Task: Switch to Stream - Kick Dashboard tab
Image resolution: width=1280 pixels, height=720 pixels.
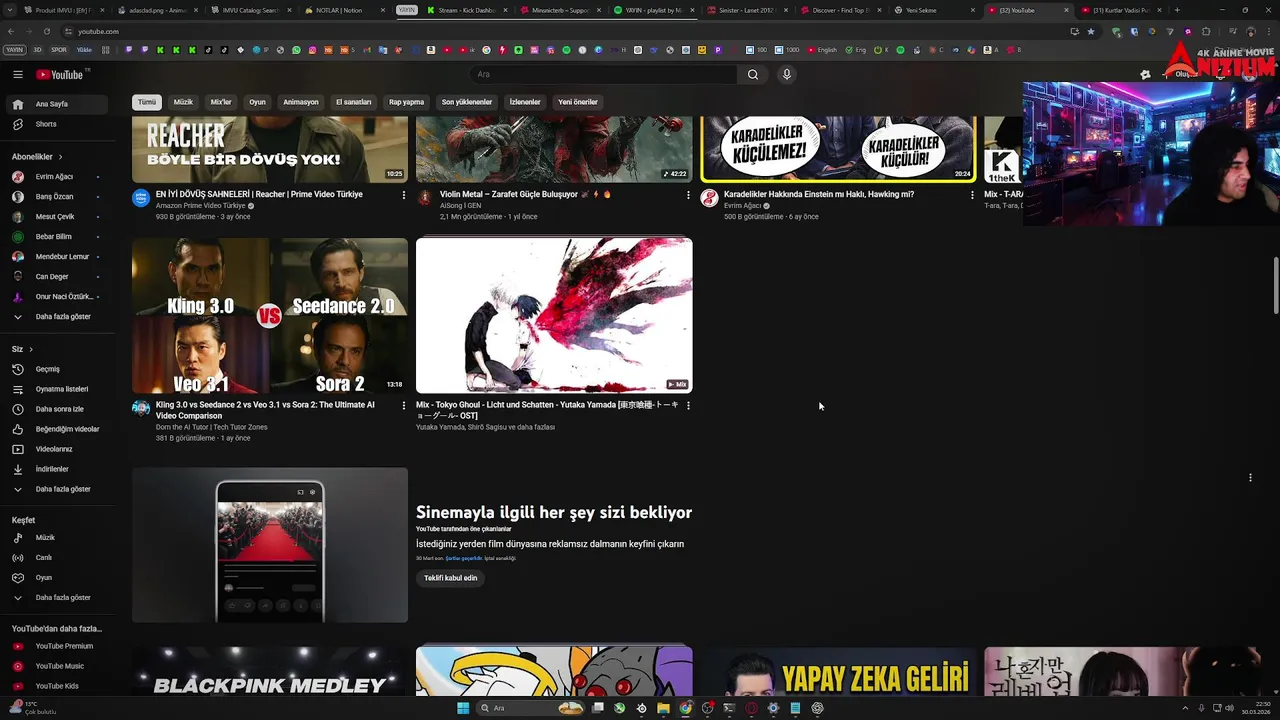Action: (468, 10)
